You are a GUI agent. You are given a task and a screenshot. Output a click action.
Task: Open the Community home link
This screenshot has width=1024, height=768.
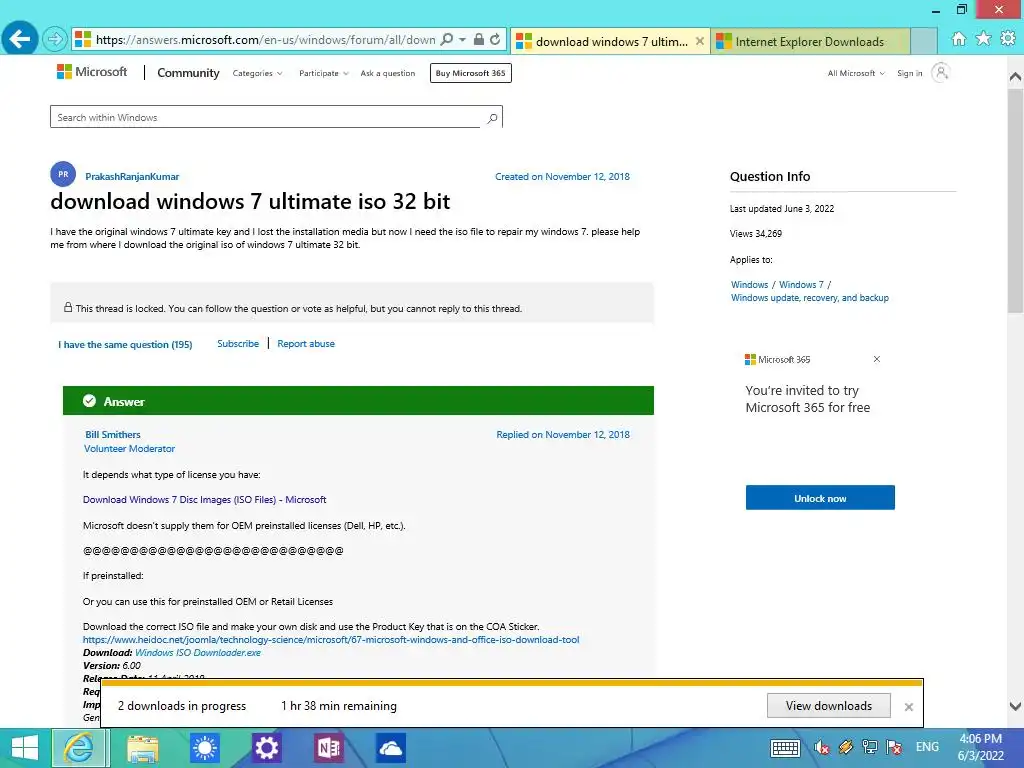[188, 73]
